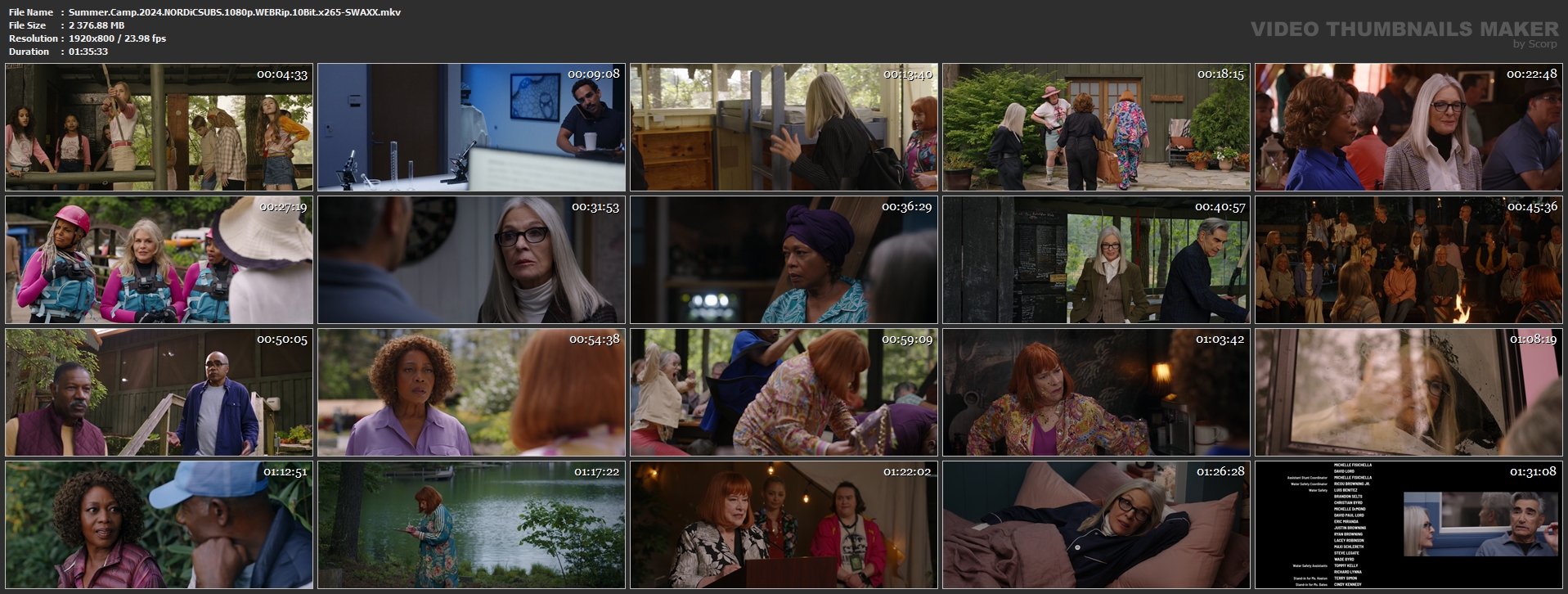
Task: Pick the frame at 00:59:09
Action: click(784, 392)
